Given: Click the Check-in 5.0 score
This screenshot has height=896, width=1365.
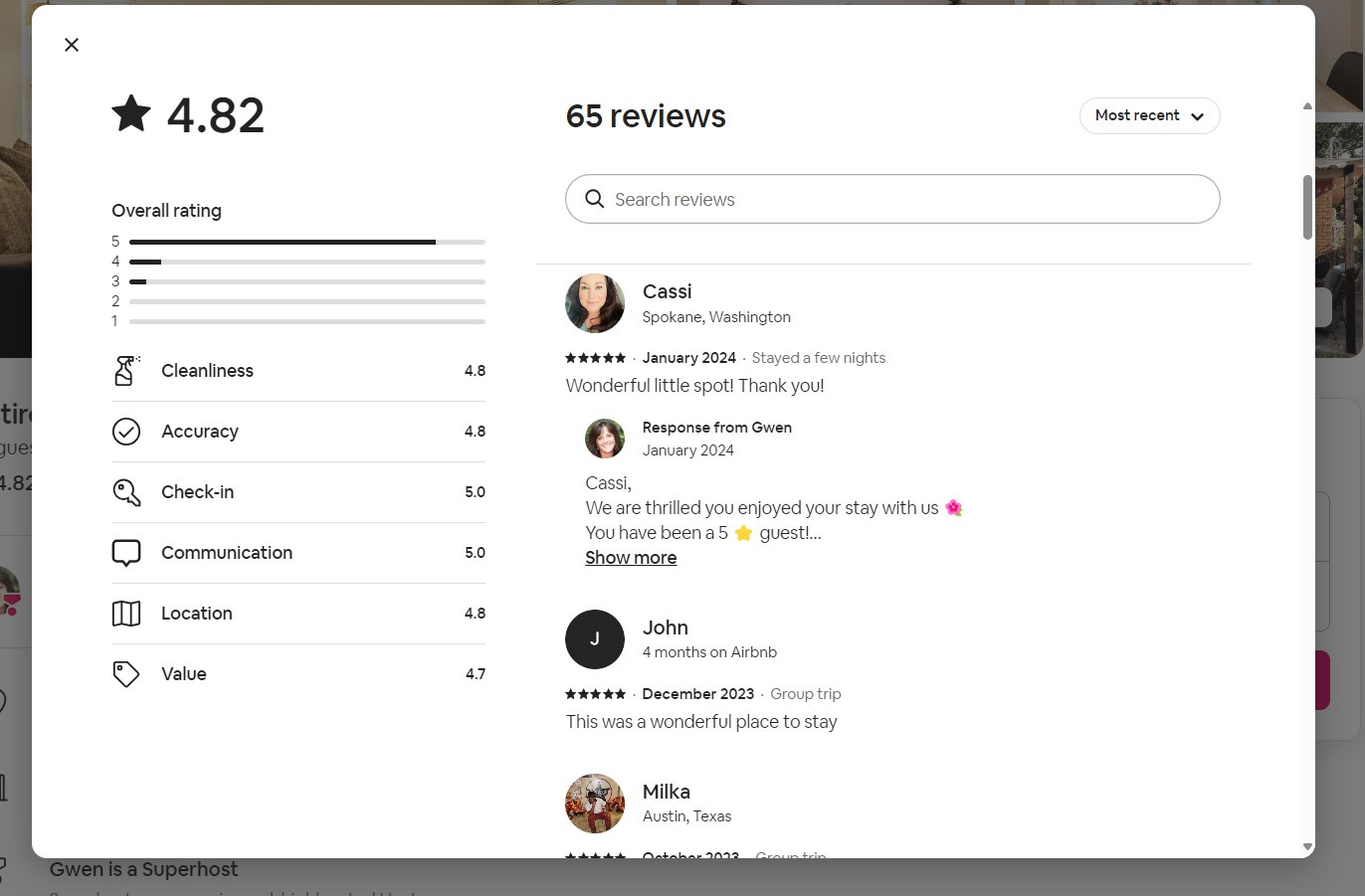Looking at the screenshot, I should (x=475, y=492).
